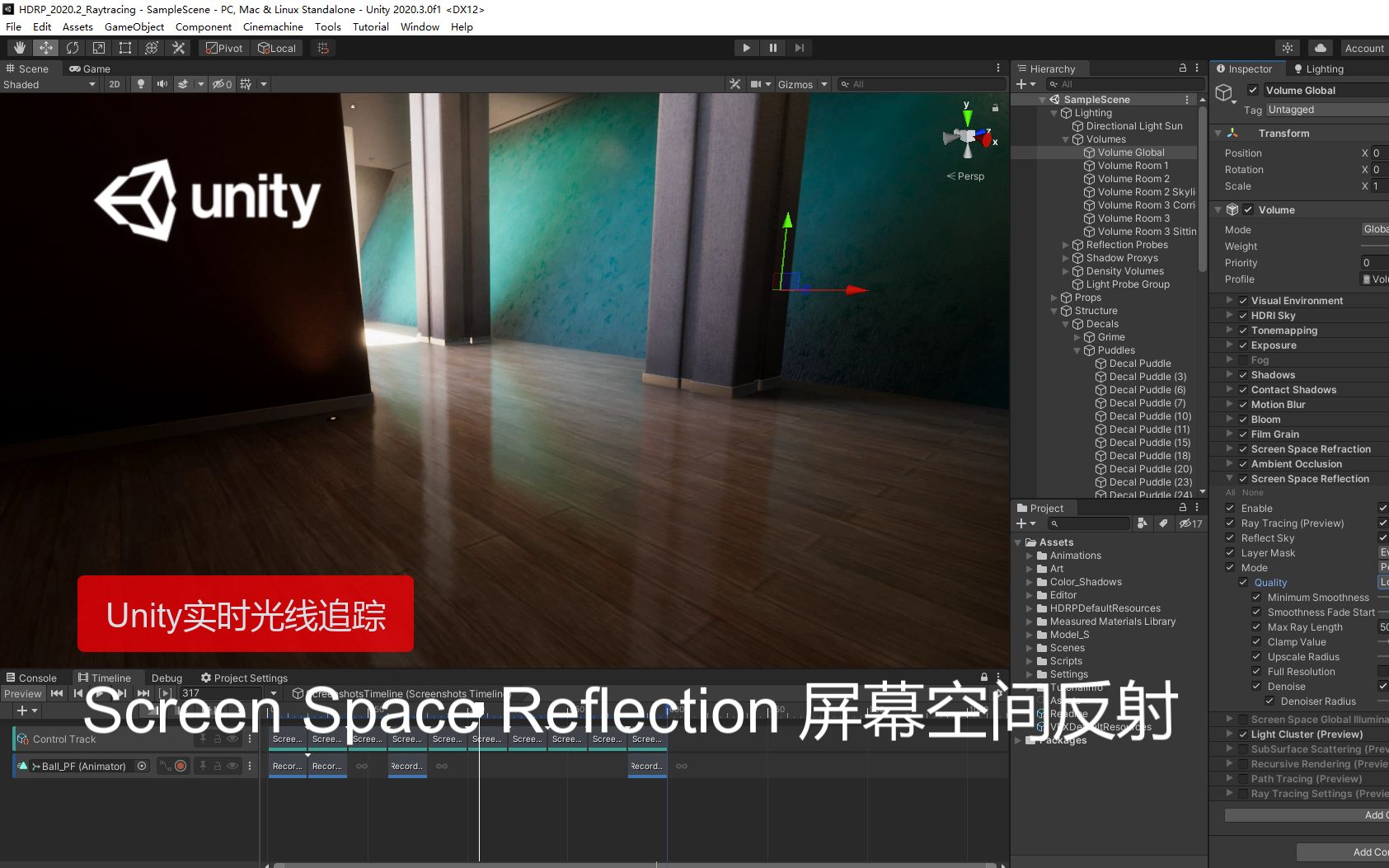Collapse the Puddles tree item
The image size is (1389, 868).
pos(1077,350)
